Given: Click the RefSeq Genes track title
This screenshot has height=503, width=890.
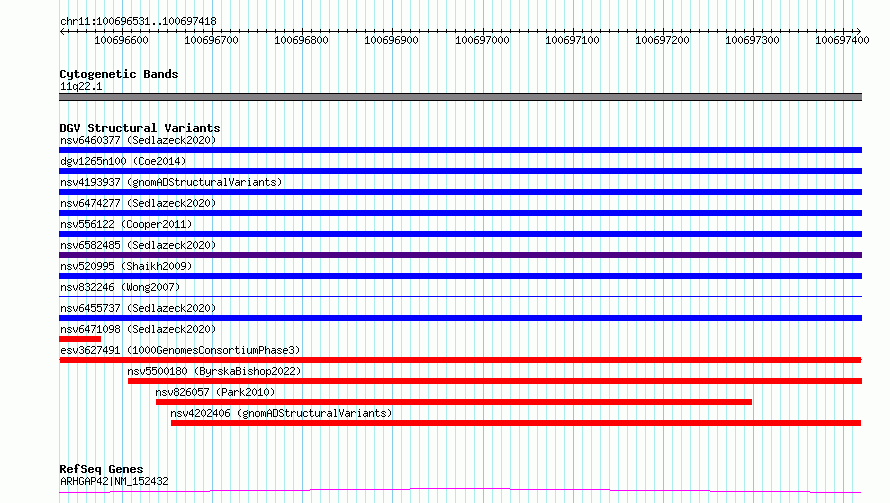Looking at the screenshot, I should (x=101, y=469).
